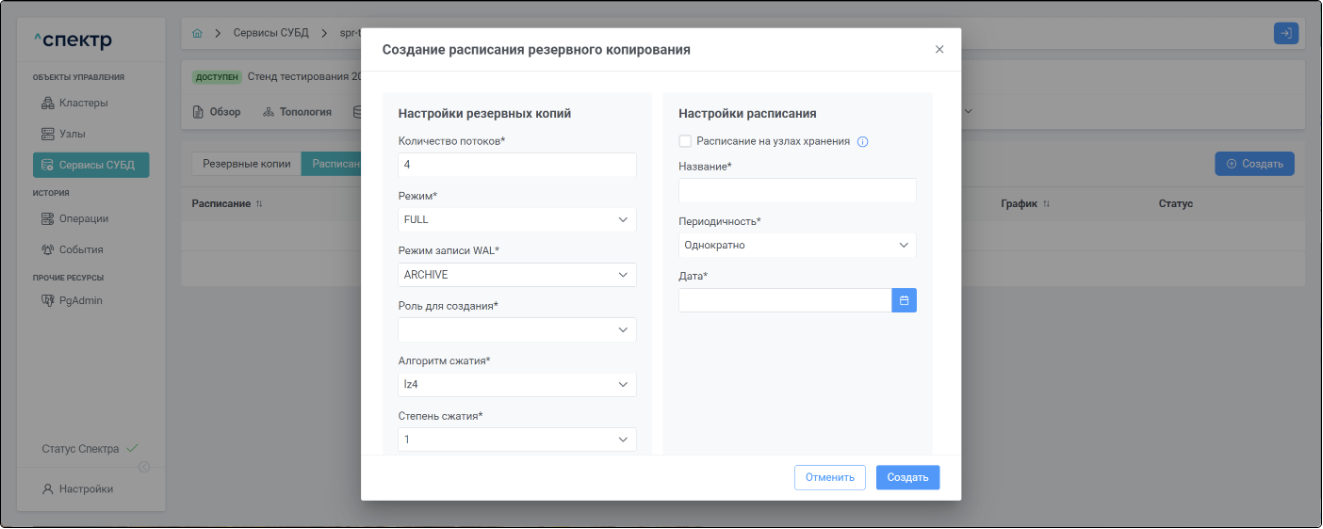Screen dimensions: 1323x529
Task: Click the home icon in the breadcrumb
Action: [197, 34]
